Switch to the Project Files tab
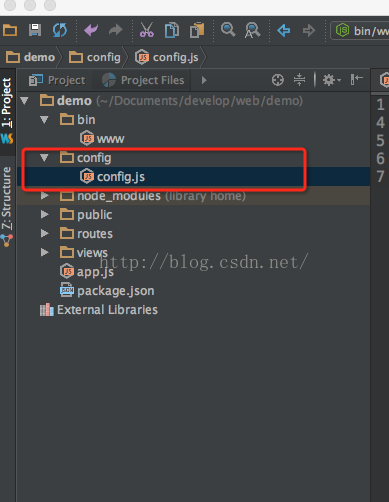 point(143,80)
